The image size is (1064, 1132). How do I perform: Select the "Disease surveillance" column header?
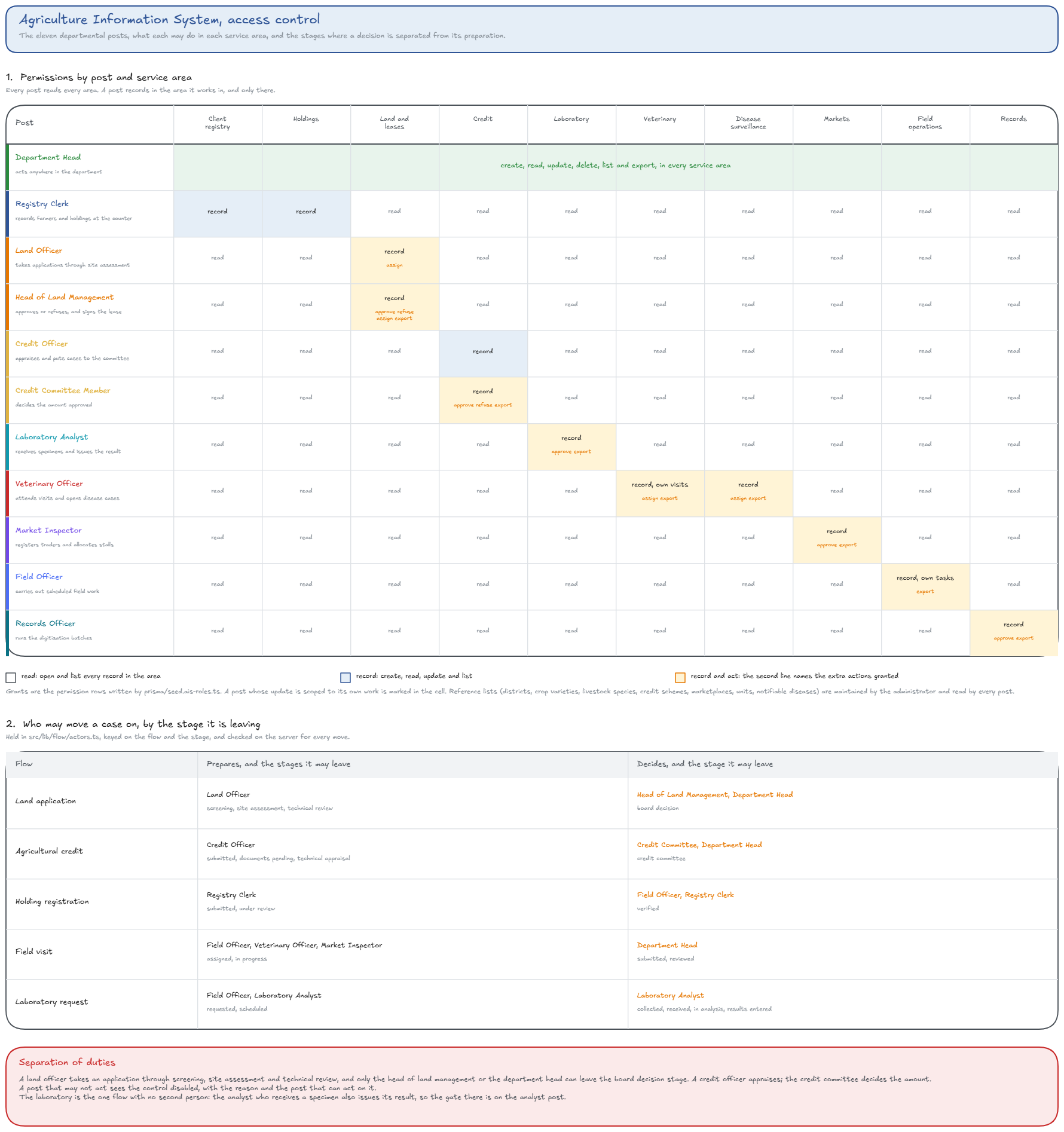pyautogui.click(x=748, y=123)
